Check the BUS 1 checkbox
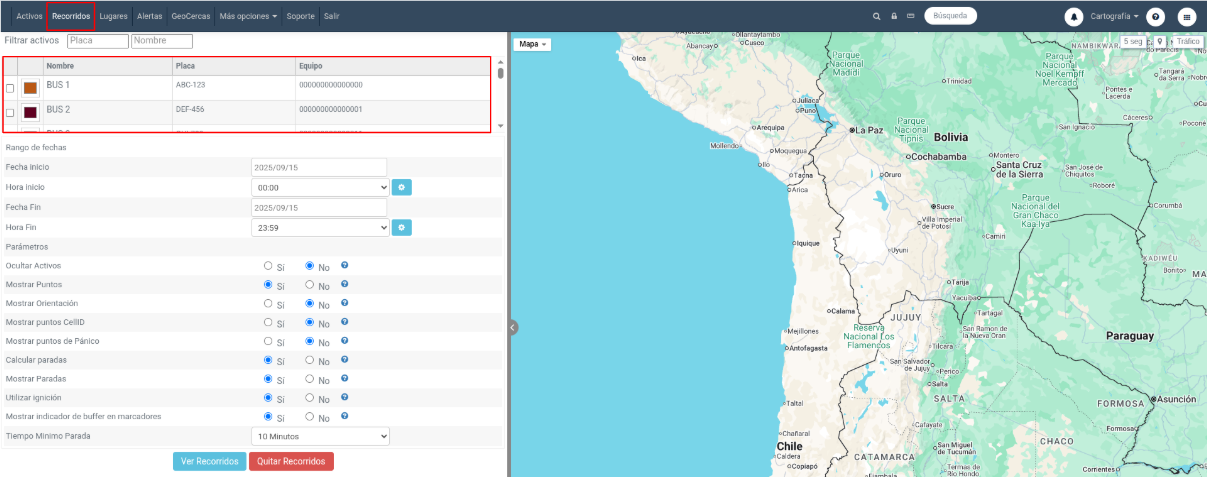Image resolution: width=1207 pixels, height=477 pixels. (10, 89)
